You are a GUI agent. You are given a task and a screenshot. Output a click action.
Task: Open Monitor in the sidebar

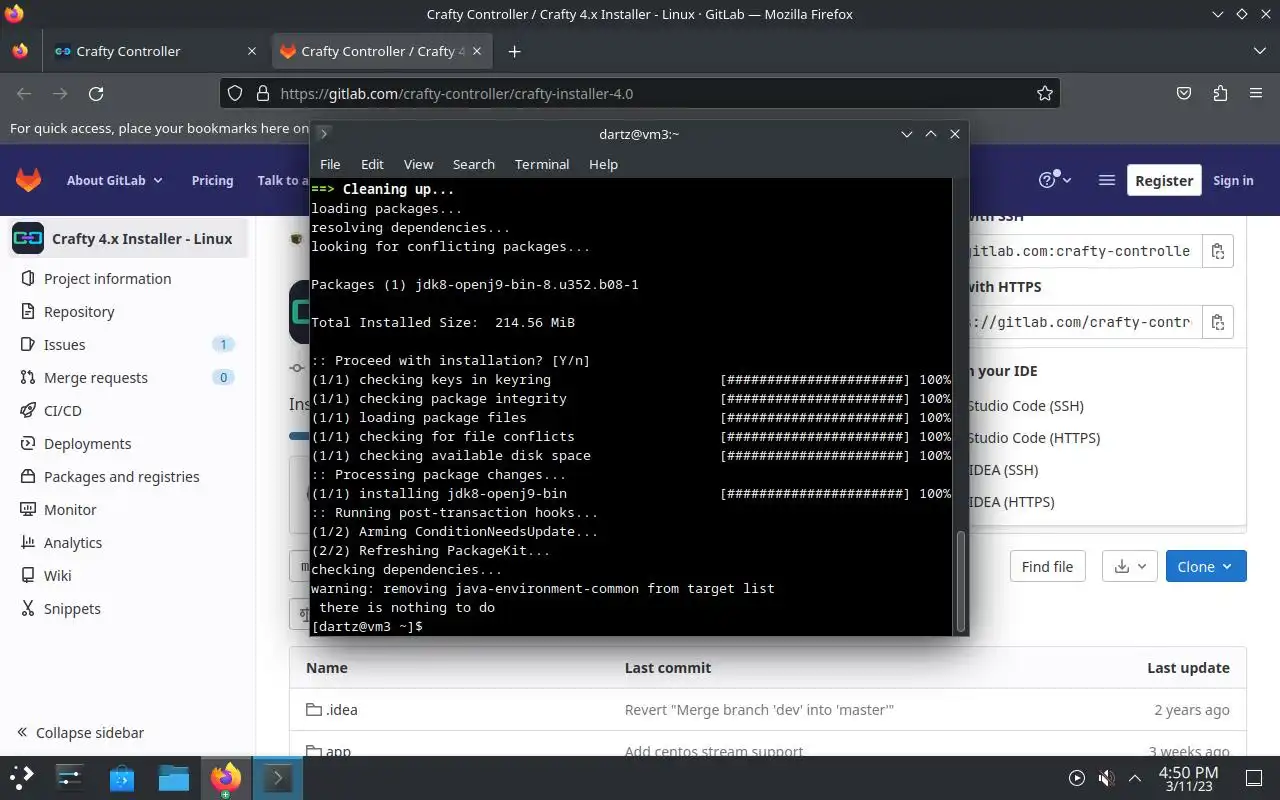tap(127, 510)
